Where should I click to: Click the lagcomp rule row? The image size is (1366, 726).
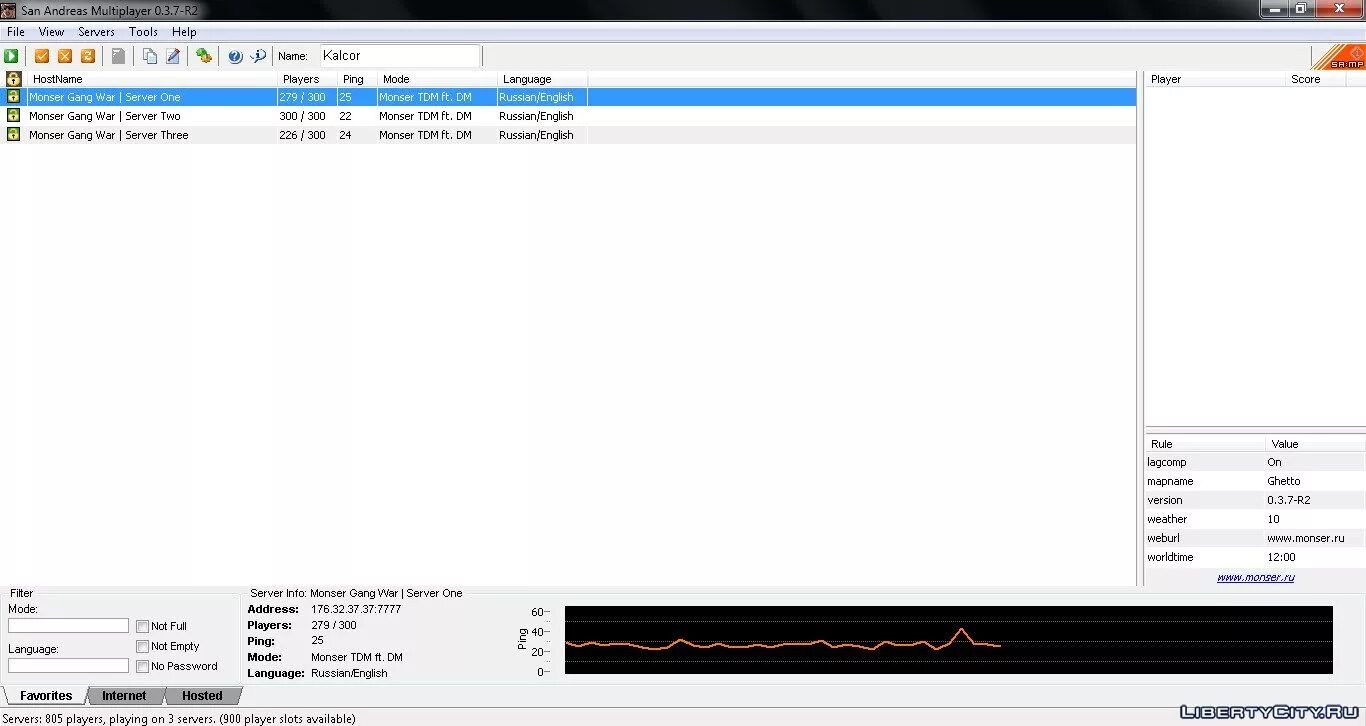point(1255,462)
